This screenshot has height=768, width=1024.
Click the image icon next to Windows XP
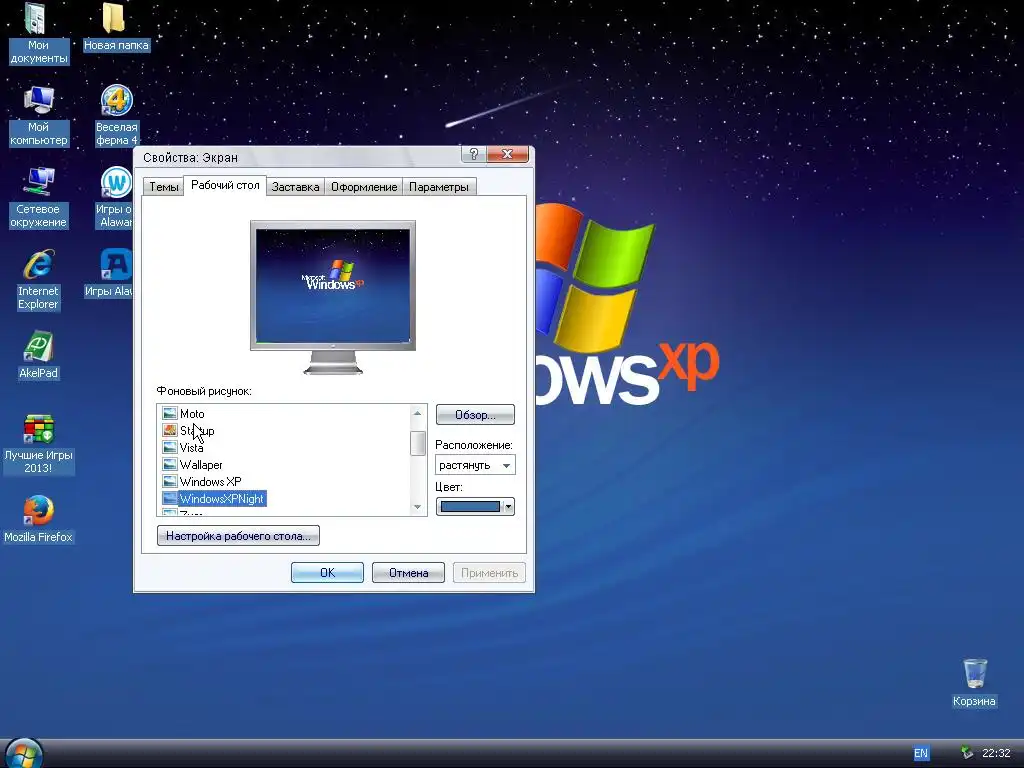pyautogui.click(x=170, y=481)
